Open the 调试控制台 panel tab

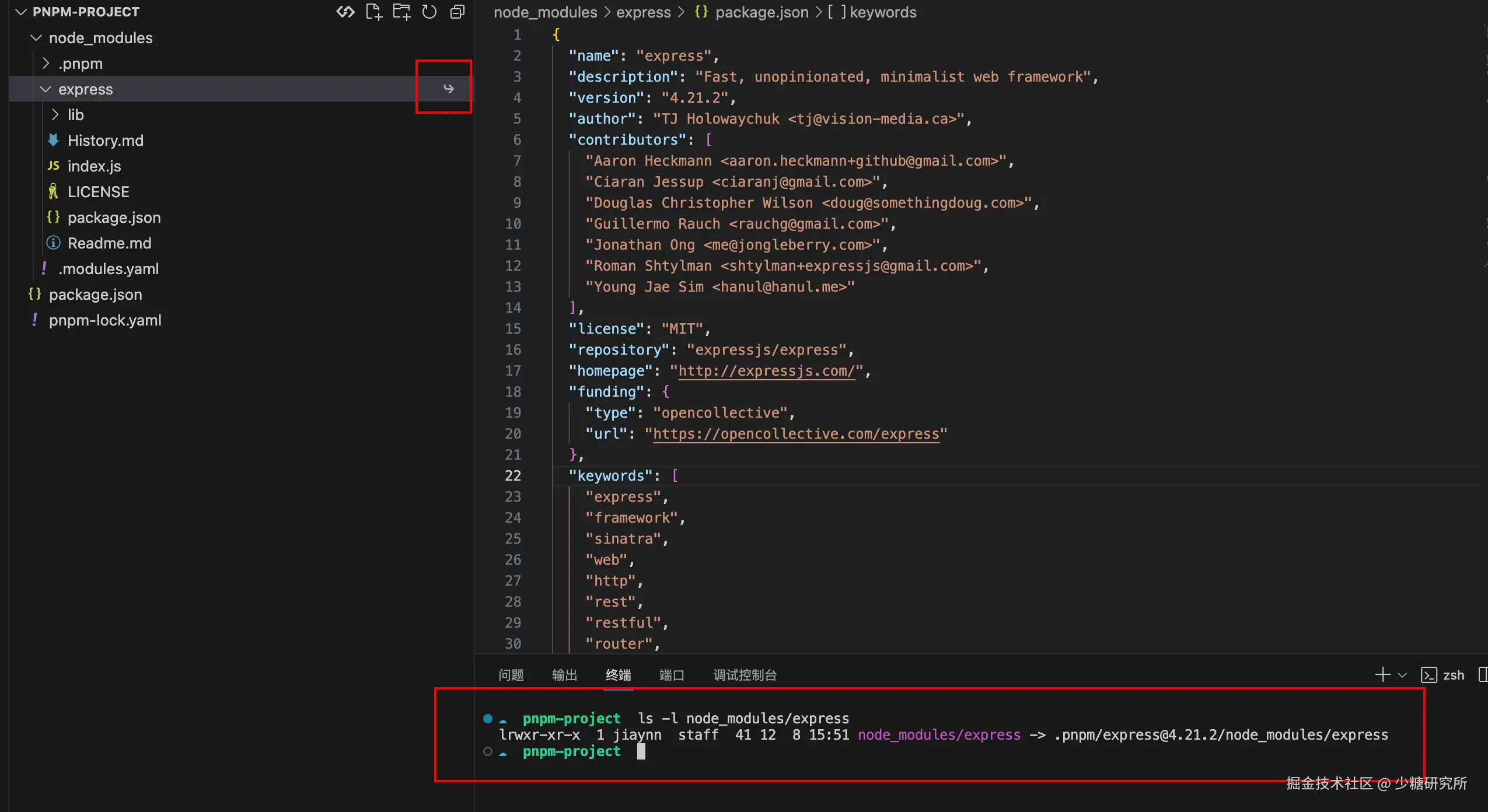point(745,675)
